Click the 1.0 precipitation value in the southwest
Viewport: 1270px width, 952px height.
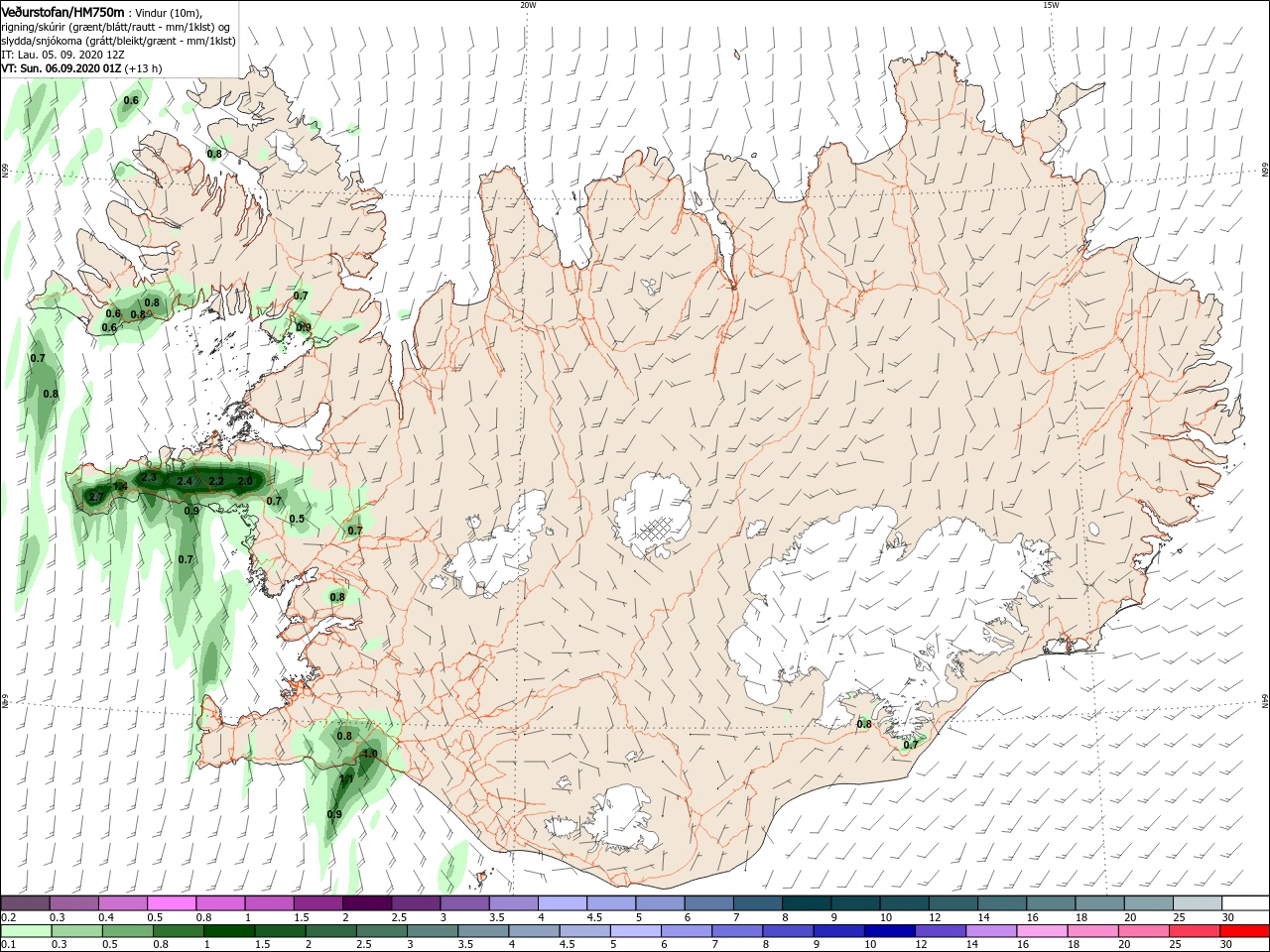370,754
